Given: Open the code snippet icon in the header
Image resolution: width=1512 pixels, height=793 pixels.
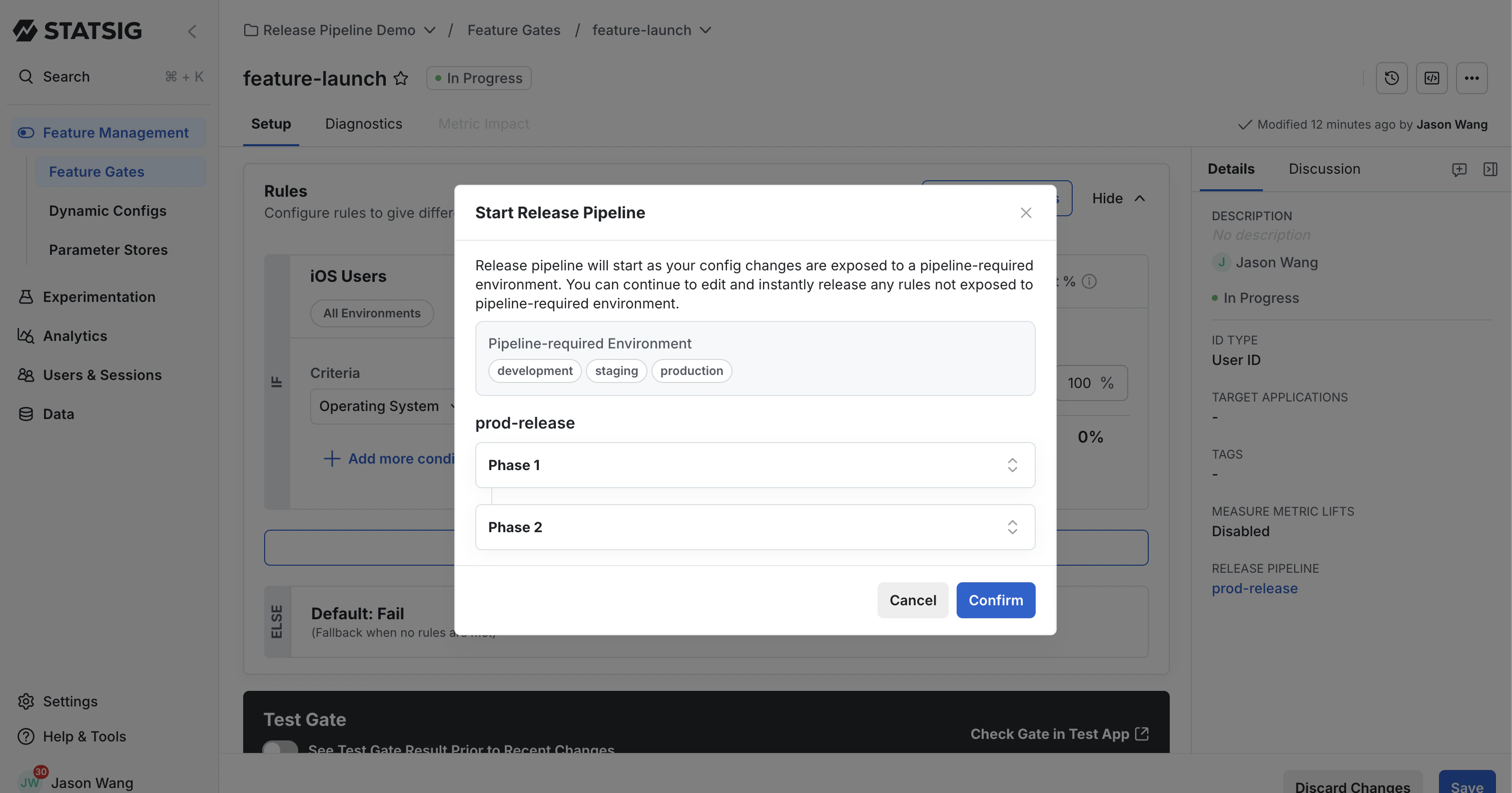Looking at the screenshot, I should pyautogui.click(x=1431, y=77).
